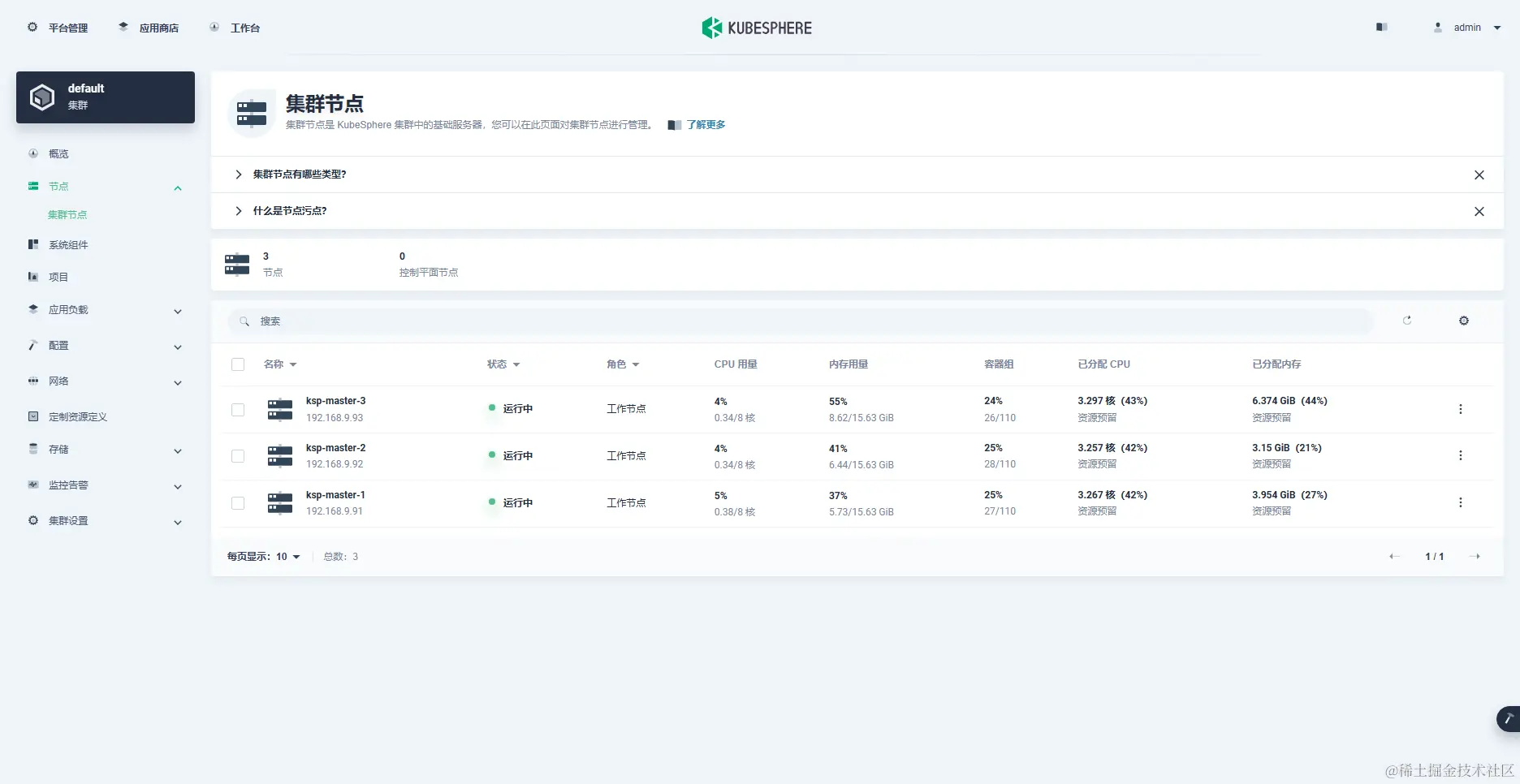The image size is (1520, 784).
Task: Click ksp-master-3 running status 运行中
Action: click(518, 409)
